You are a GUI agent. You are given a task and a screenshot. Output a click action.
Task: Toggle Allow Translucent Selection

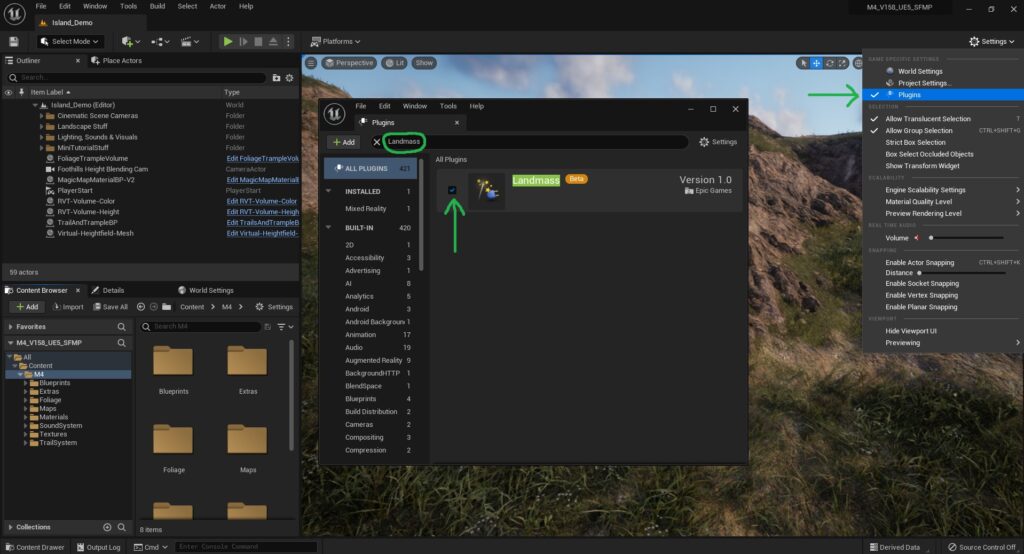927,119
